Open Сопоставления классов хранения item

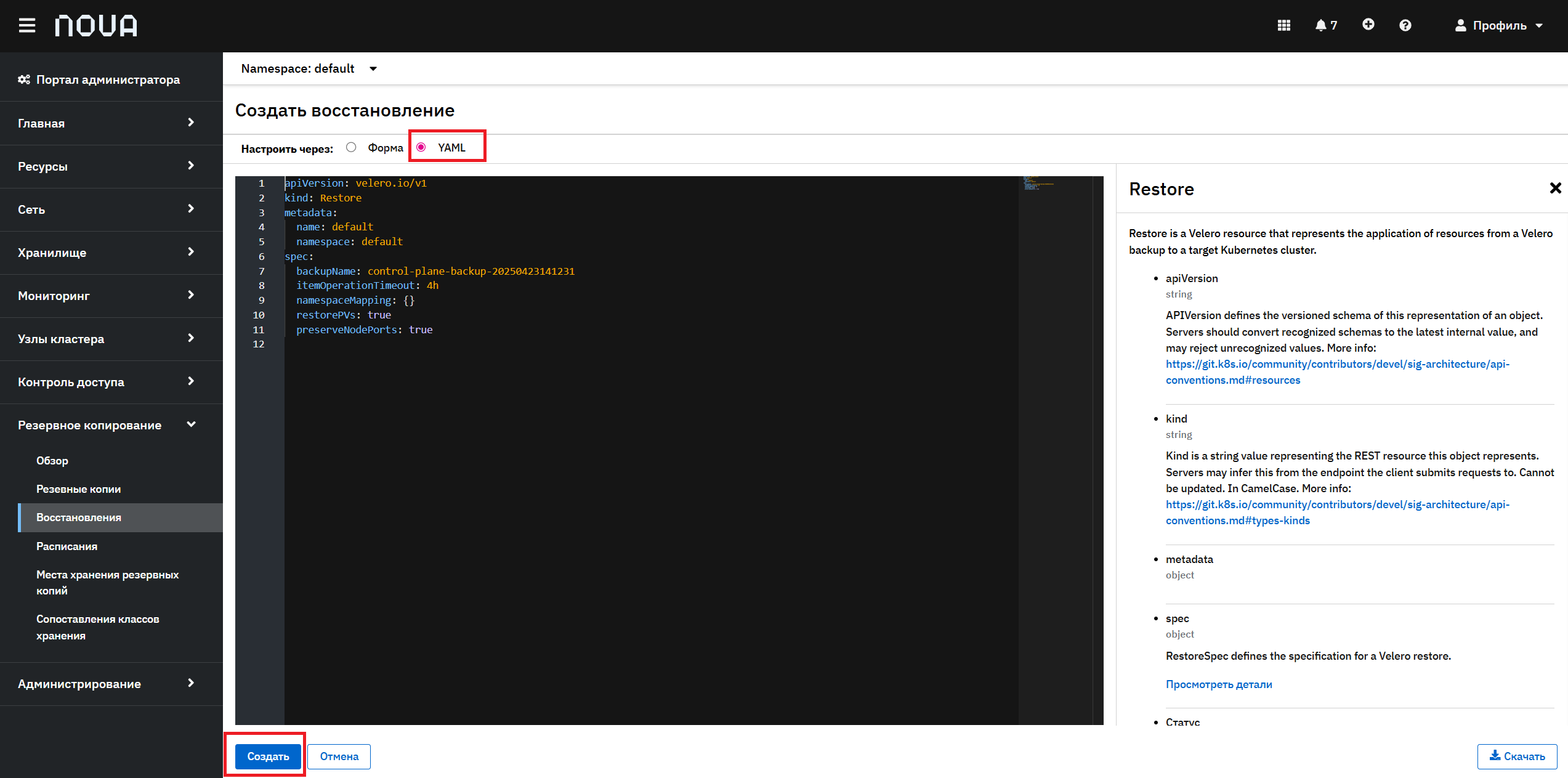coord(97,627)
